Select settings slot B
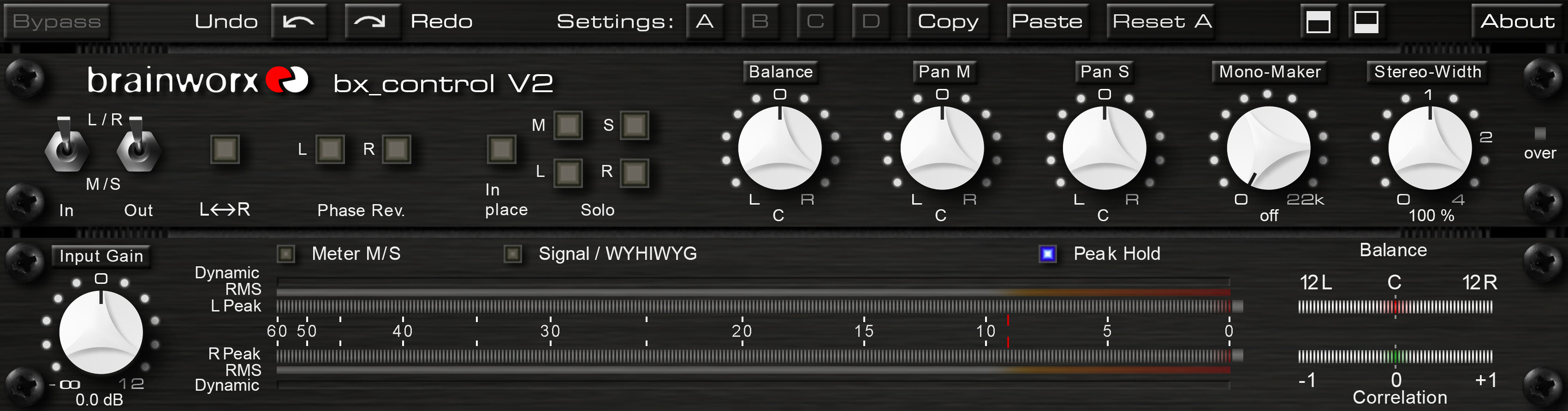 760,21
